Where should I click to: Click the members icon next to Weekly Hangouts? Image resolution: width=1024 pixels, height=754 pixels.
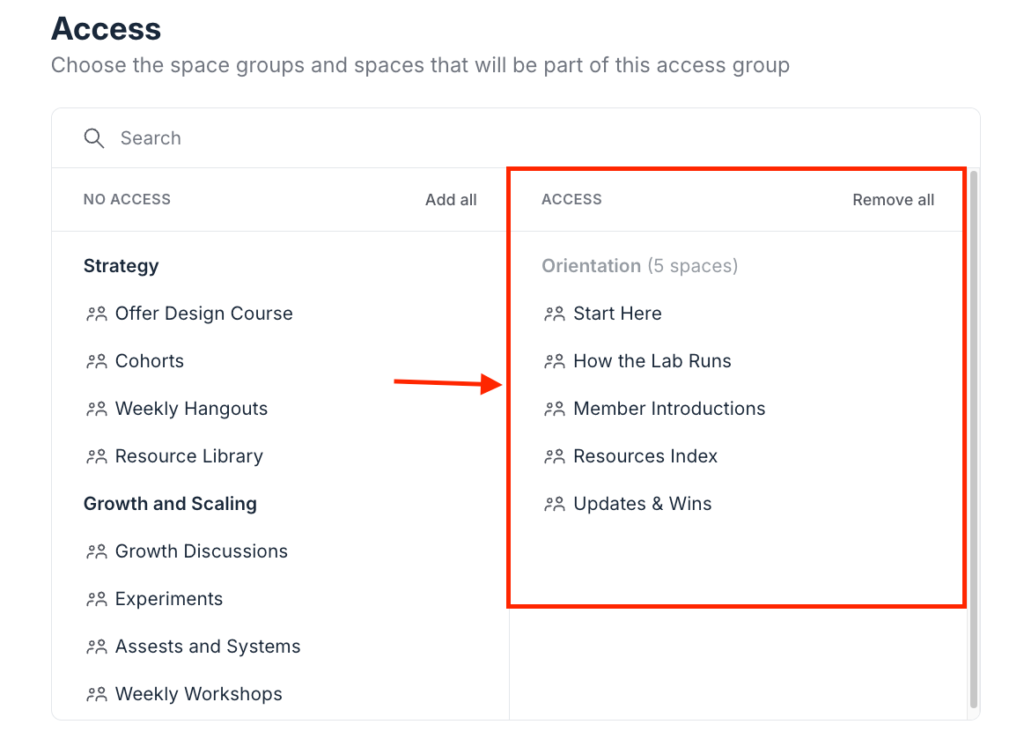(96, 409)
